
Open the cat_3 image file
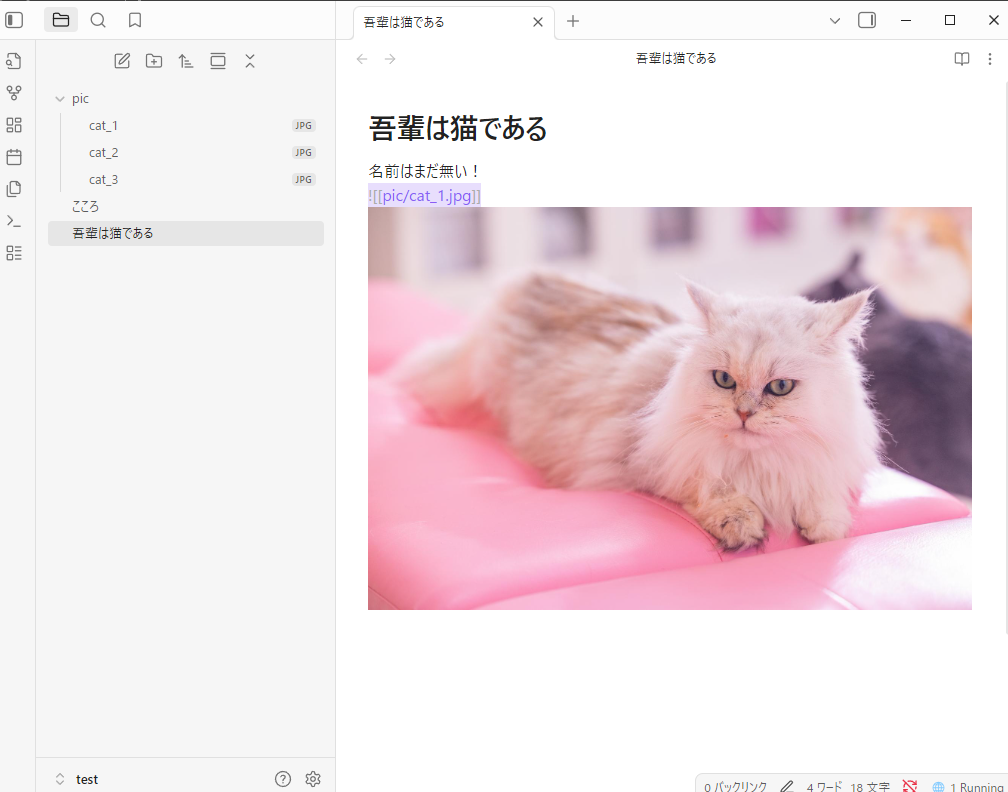coord(186,180)
